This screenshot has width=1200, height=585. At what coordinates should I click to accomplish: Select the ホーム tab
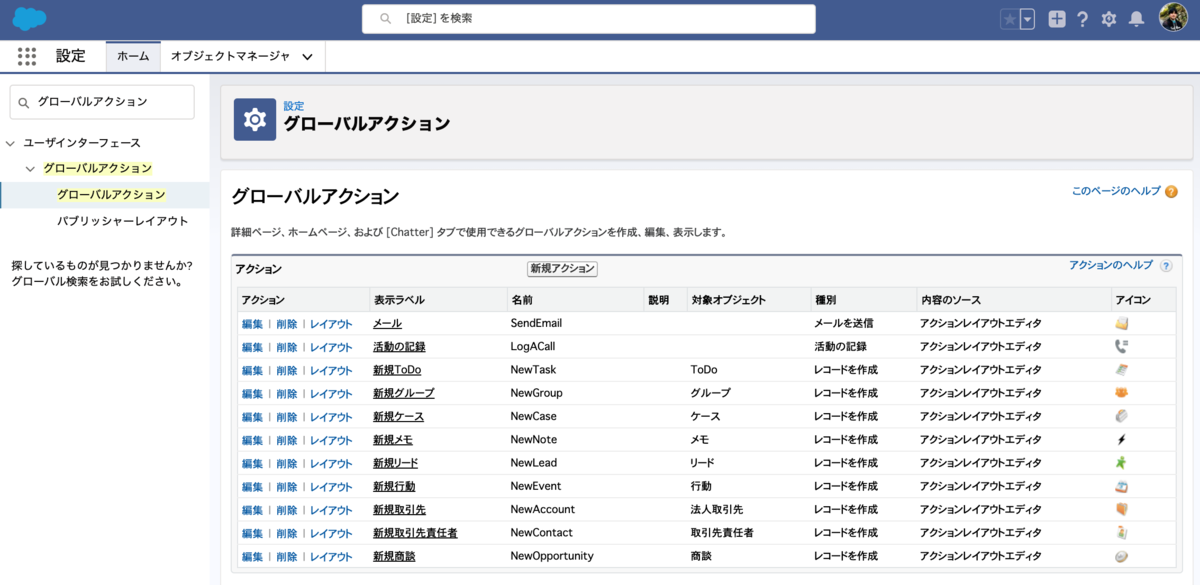pyautogui.click(x=133, y=57)
